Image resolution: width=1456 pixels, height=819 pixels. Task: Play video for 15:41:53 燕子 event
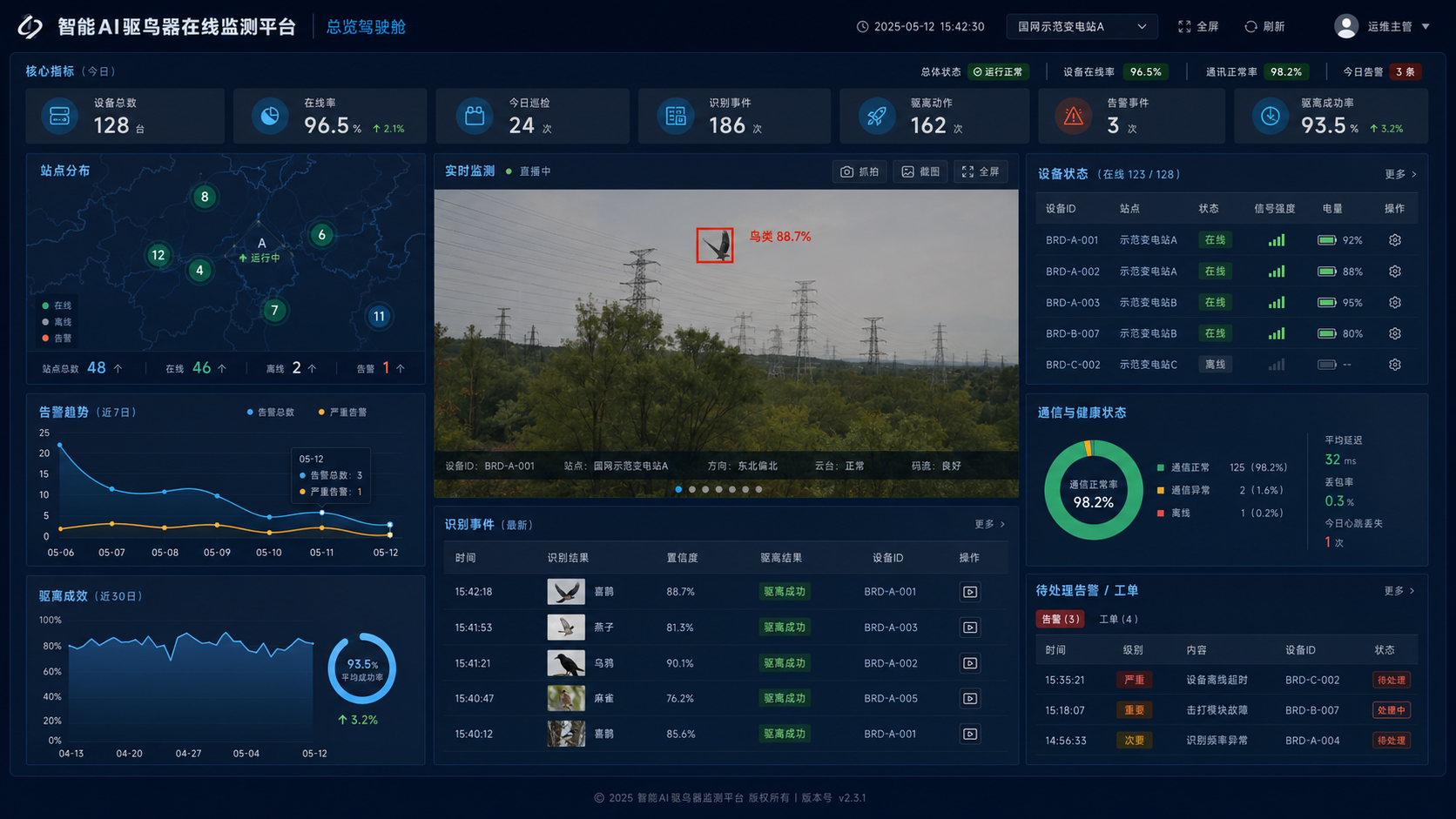(970, 628)
